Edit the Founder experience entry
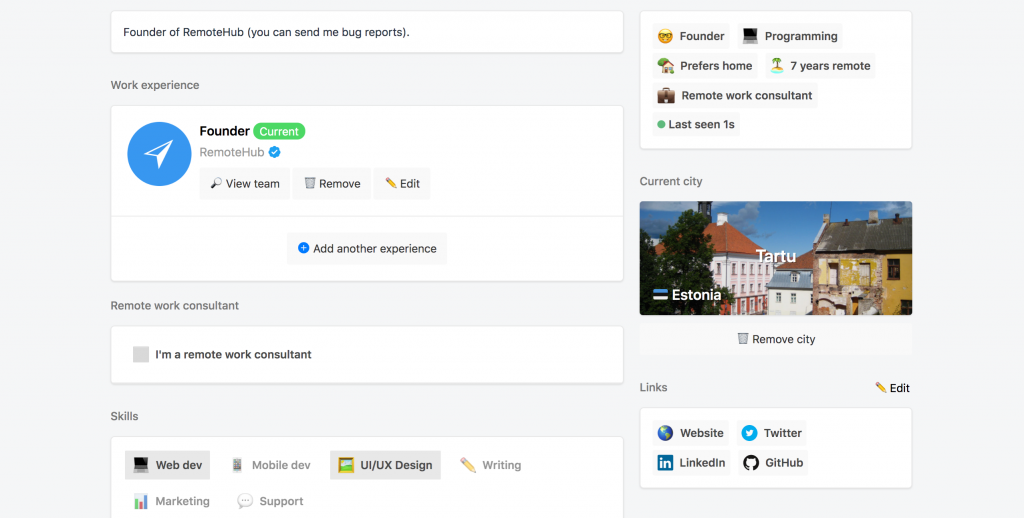Image resolution: width=1024 pixels, height=518 pixels. pyautogui.click(x=402, y=184)
